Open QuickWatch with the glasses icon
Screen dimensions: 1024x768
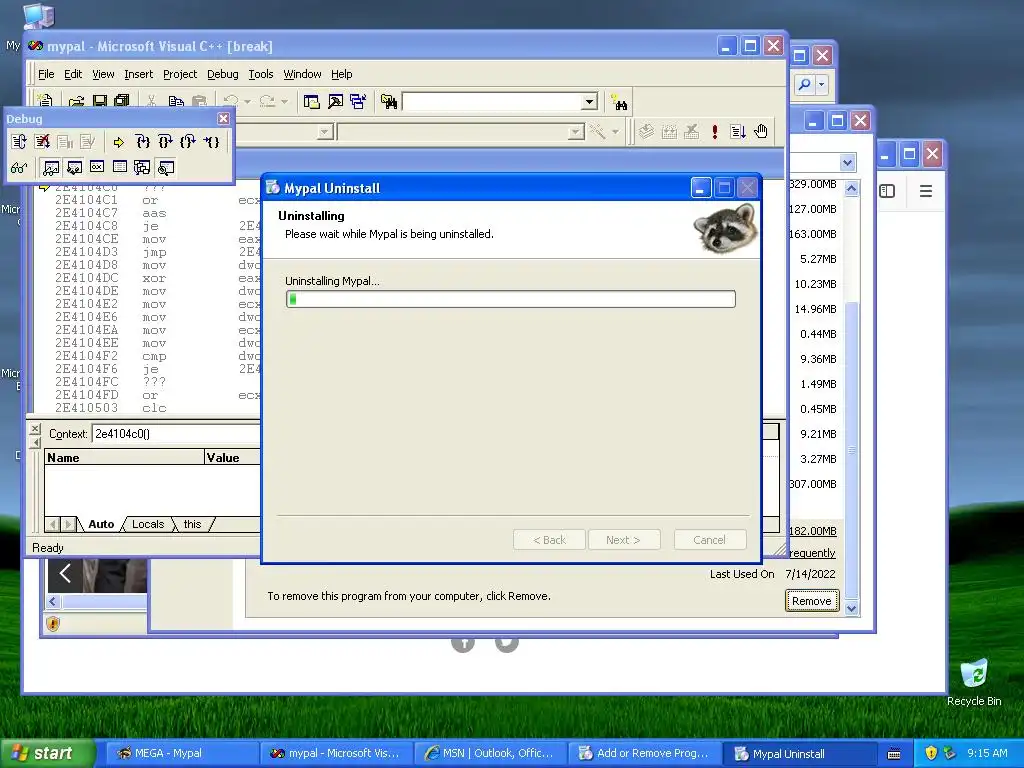coord(19,168)
